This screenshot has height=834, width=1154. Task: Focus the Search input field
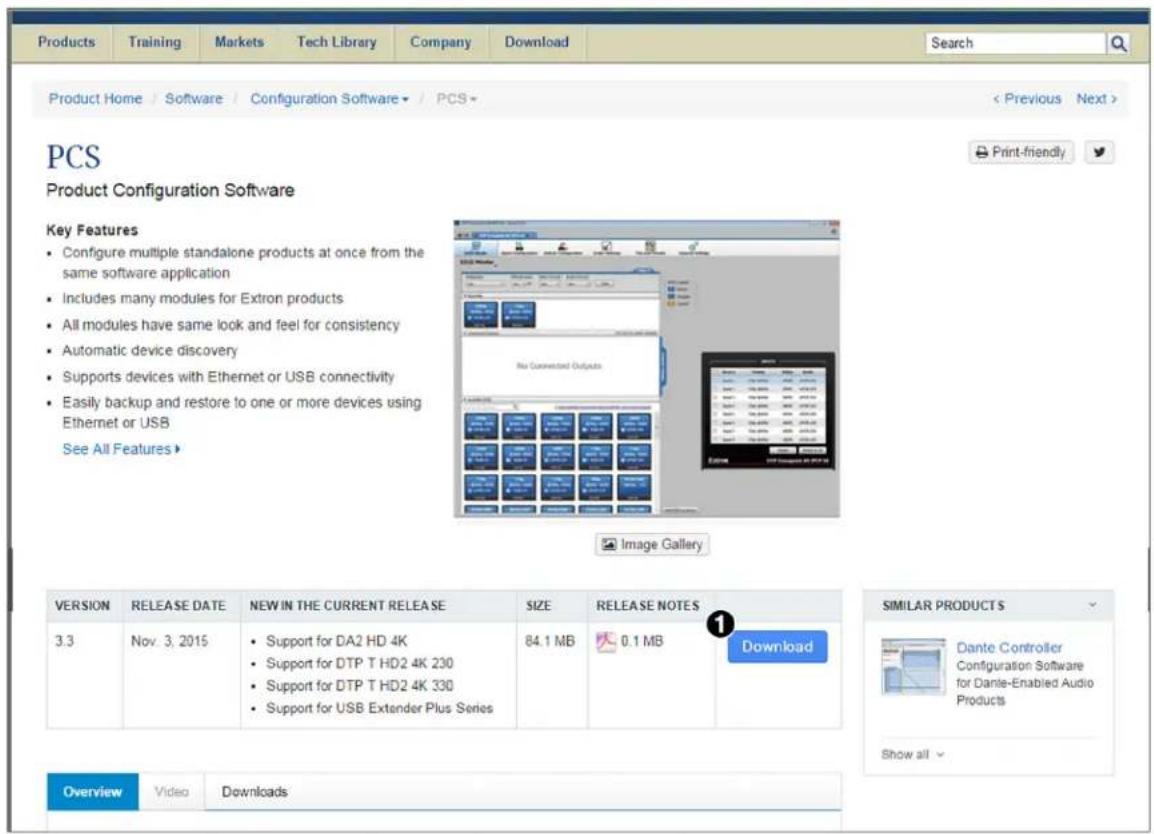click(x=1016, y=43)
